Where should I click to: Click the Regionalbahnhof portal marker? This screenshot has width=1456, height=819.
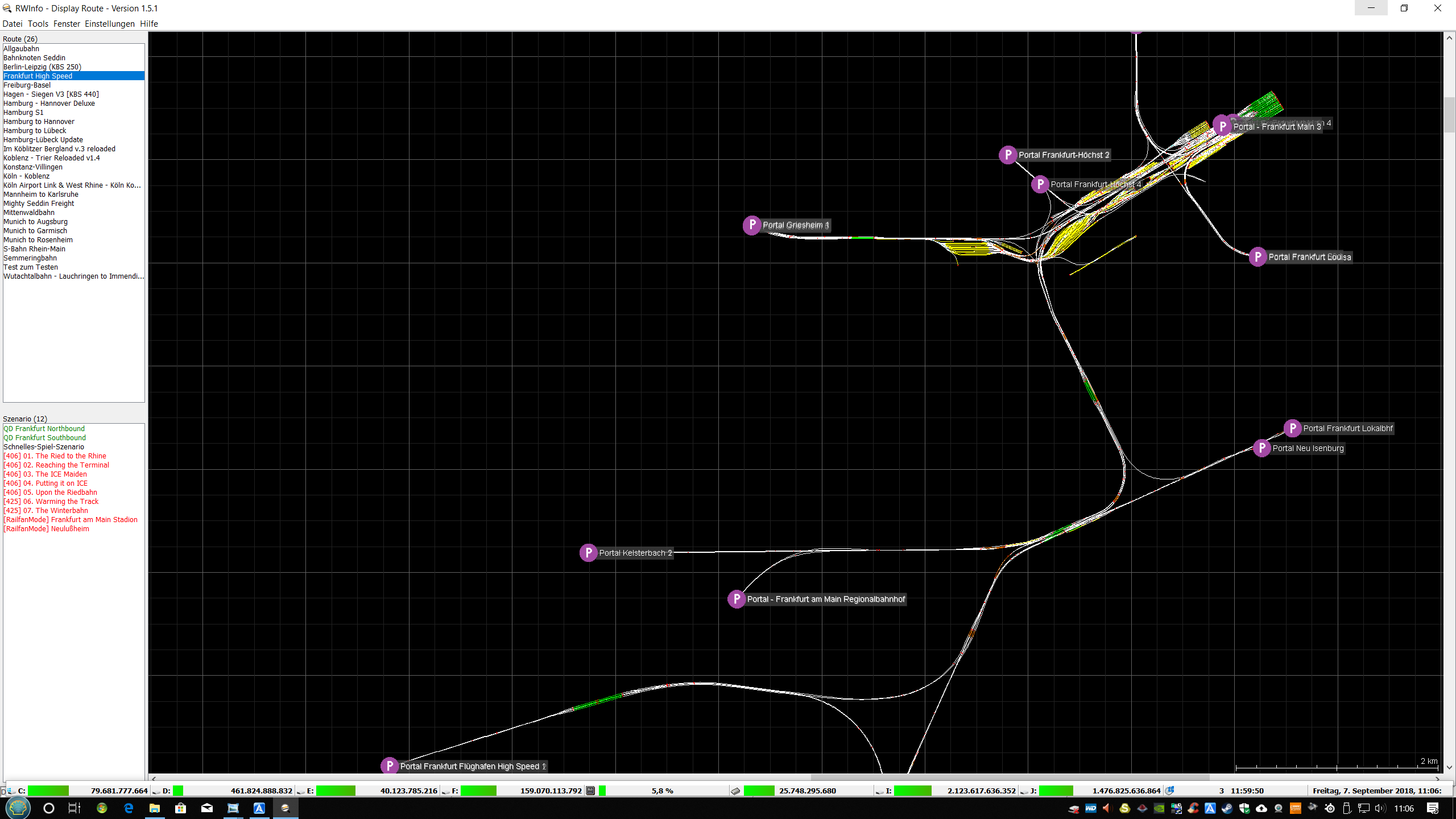(737, 599)
